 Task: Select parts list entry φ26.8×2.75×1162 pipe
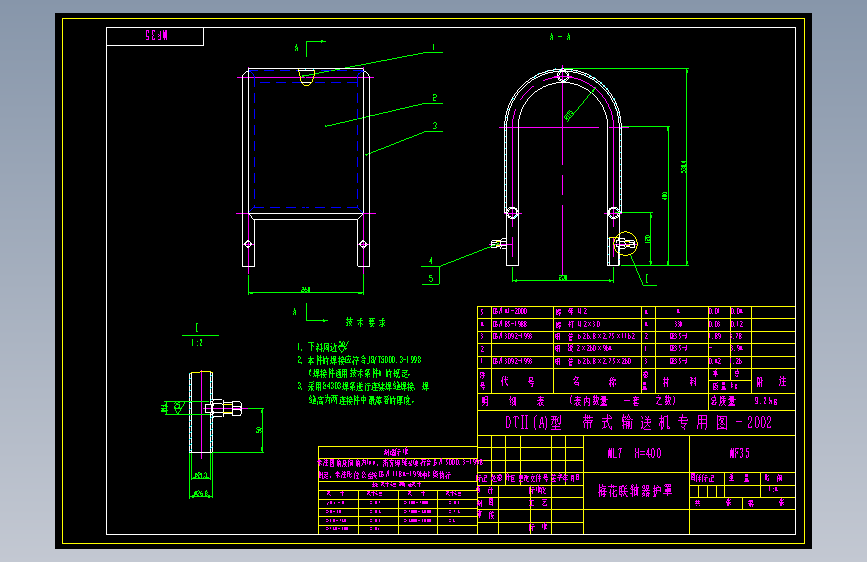(x=596, y=336)
